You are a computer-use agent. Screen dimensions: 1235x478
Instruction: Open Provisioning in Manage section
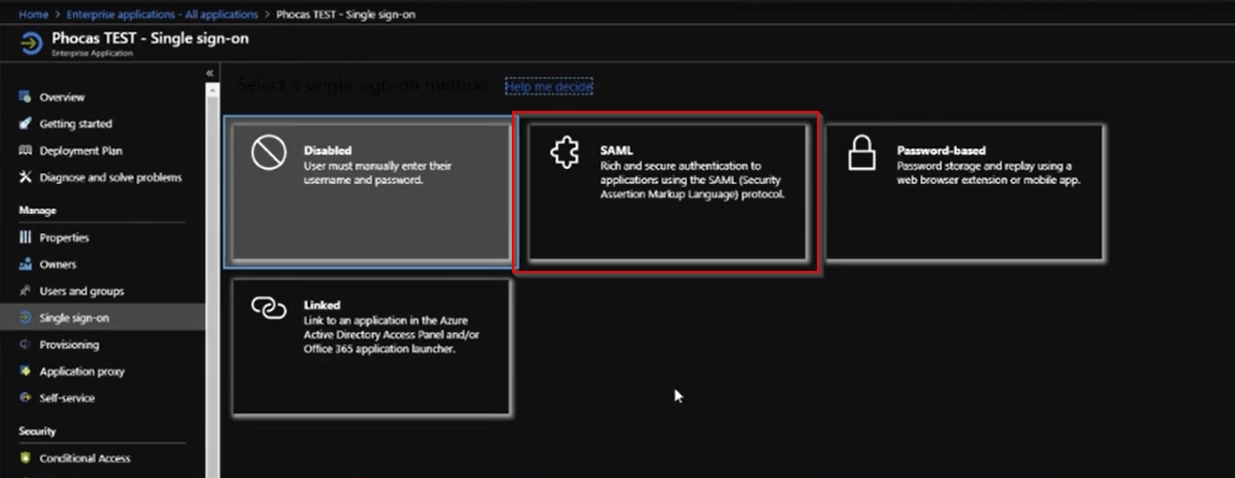pos(69,345)
